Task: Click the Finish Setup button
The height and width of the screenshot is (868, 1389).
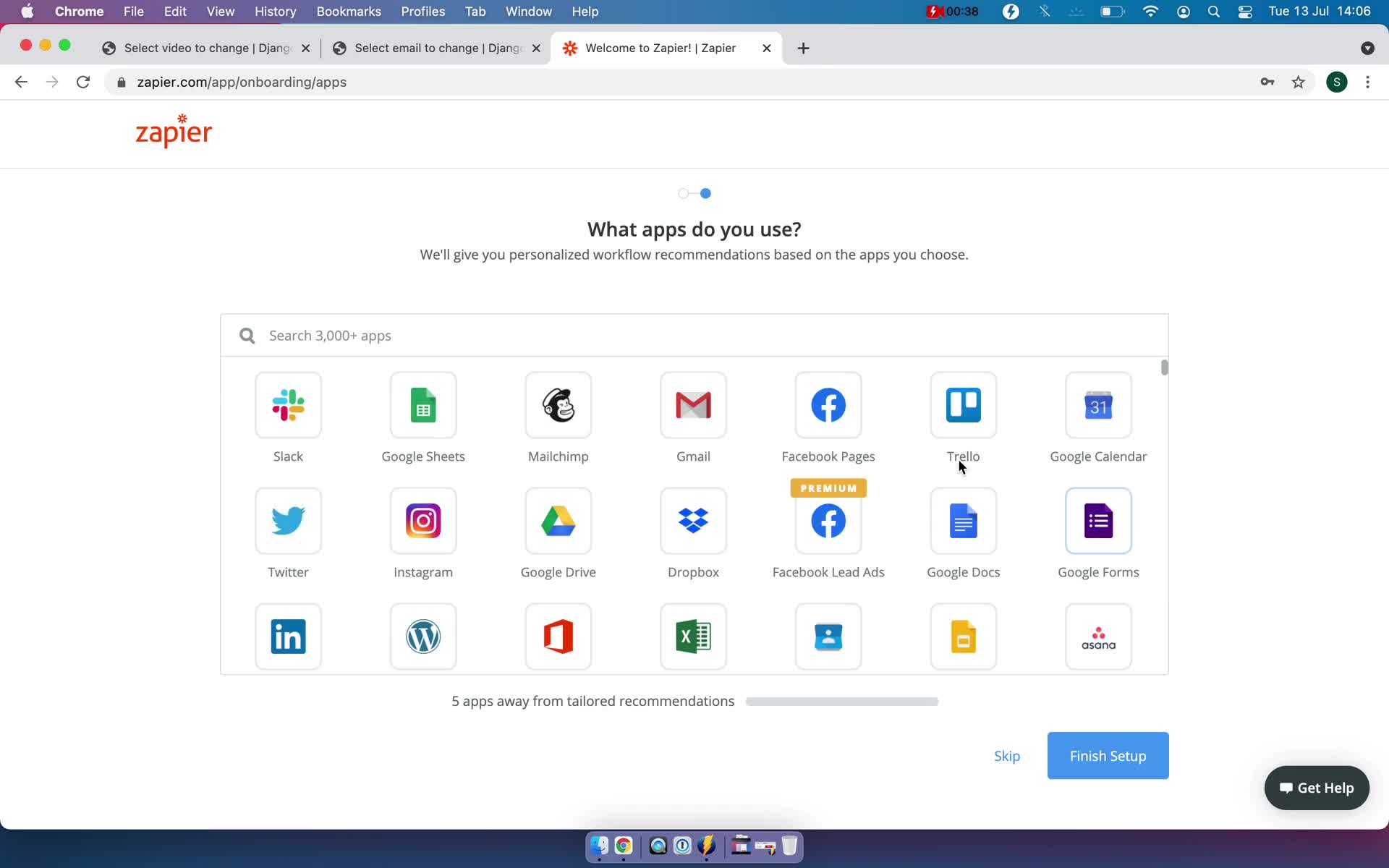Action: (x=1108, y=755)
